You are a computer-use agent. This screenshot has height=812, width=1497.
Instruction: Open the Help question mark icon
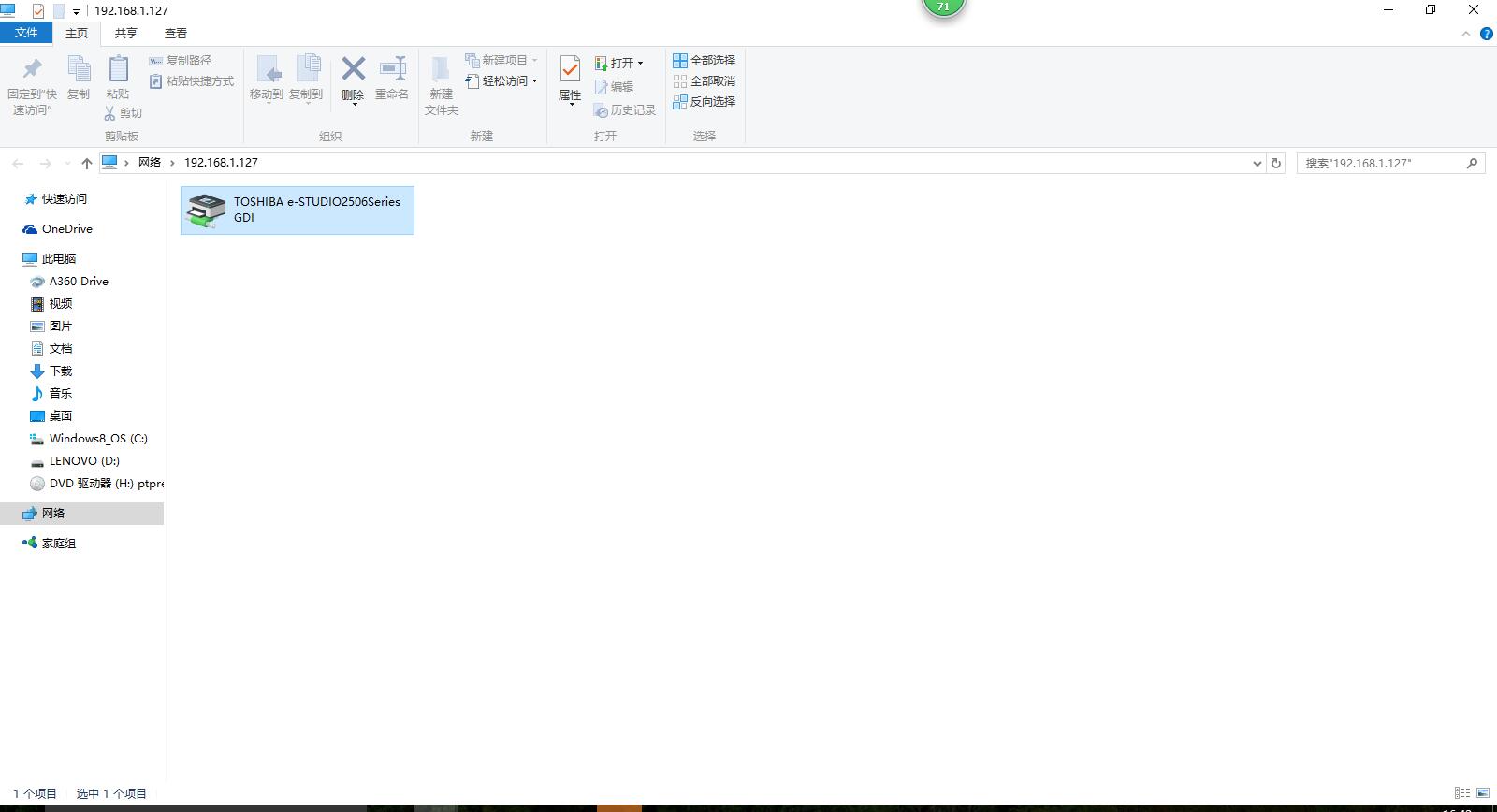[x=1486, y=34]
